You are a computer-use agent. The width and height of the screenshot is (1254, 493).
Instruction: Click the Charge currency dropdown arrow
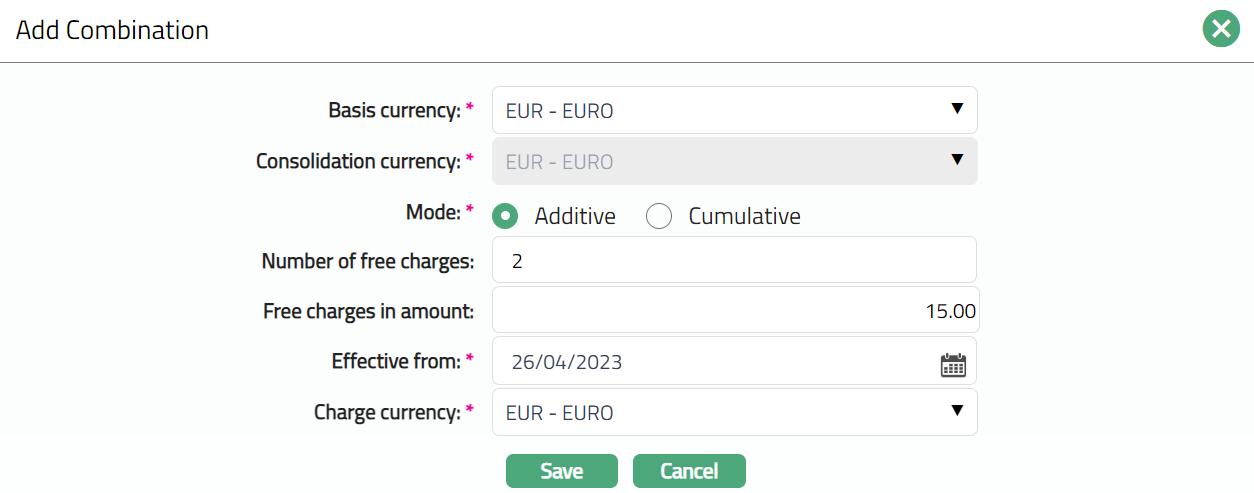point(956,411)
